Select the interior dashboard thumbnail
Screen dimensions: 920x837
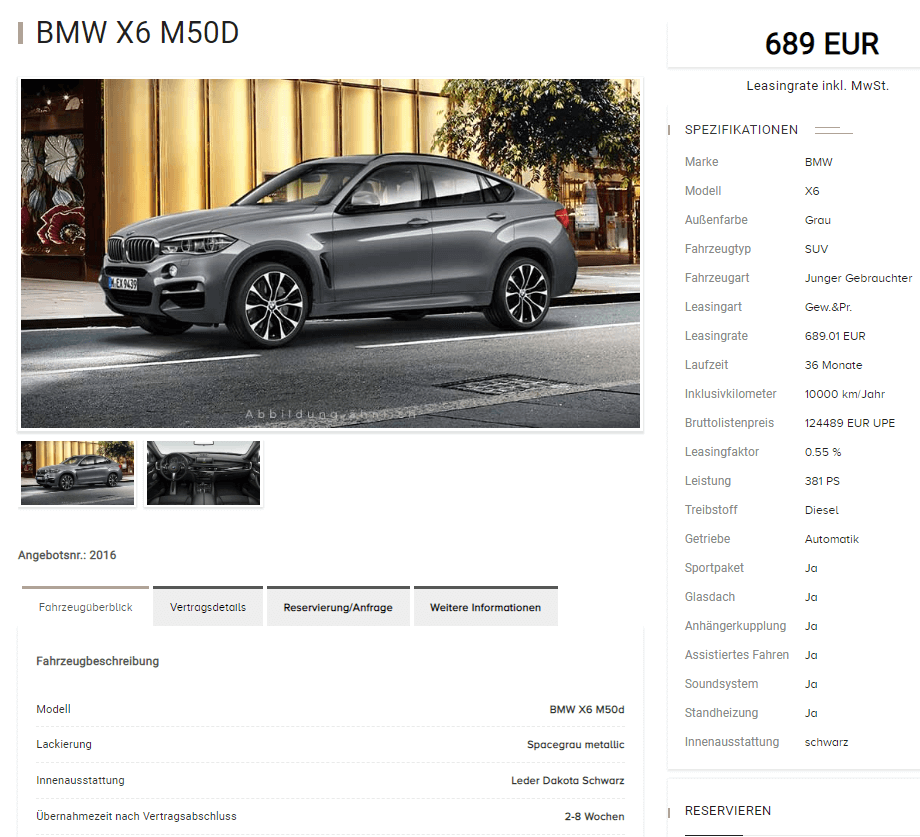(204, 473)
